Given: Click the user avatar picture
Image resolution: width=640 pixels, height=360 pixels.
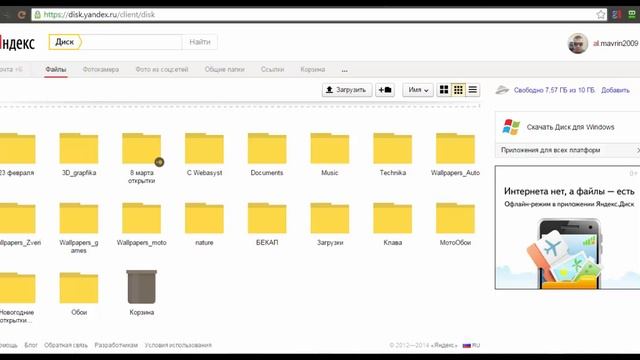Looking at the screenshot, I should 578,43.
